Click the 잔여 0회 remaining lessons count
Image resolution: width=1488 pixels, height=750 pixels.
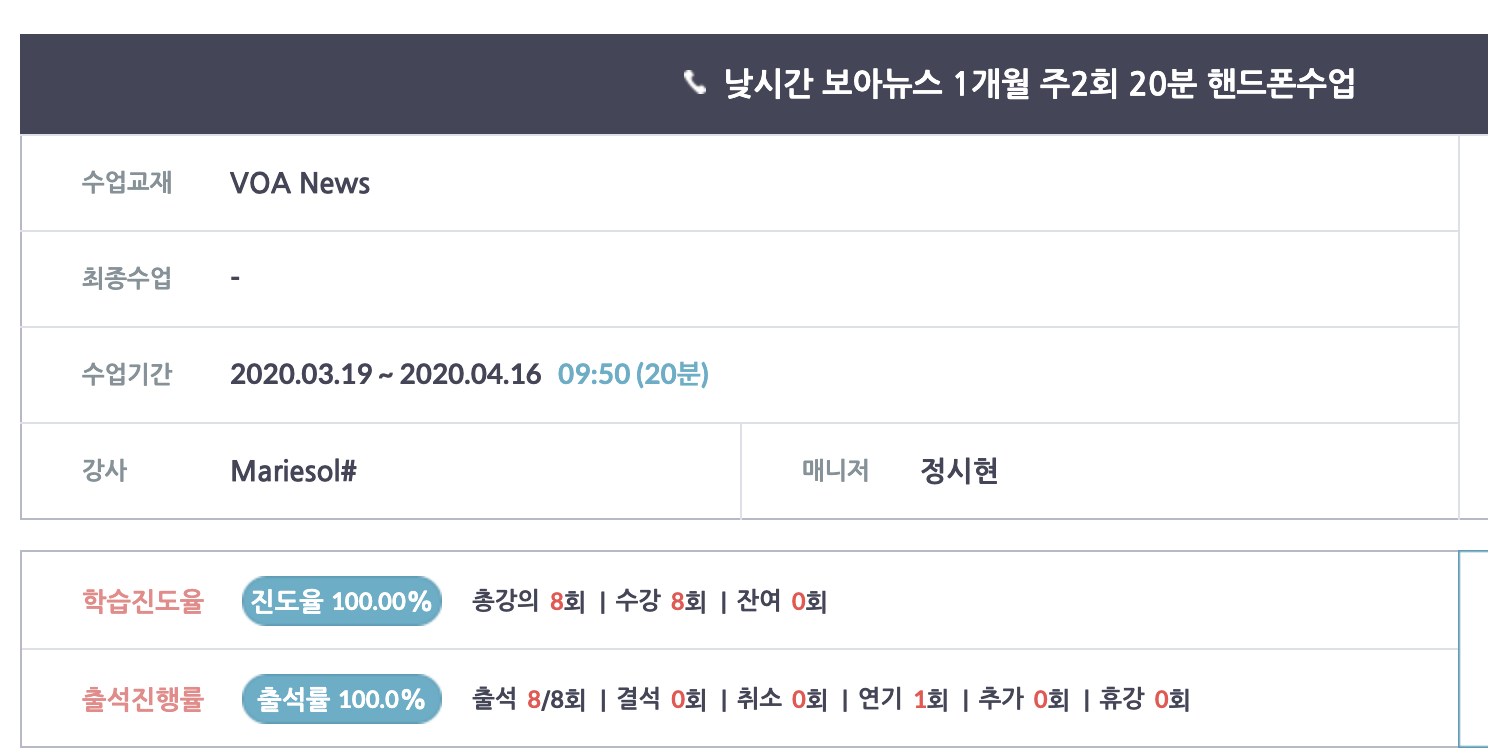(782, 602)
